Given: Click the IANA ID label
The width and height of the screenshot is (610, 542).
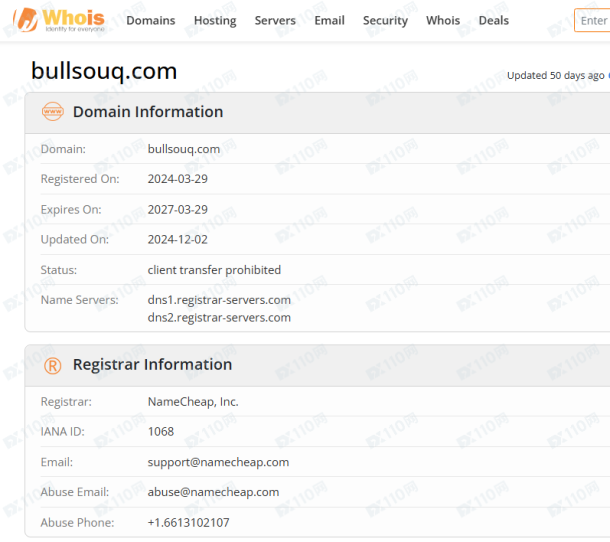Looking at the screenshot, I should point(63,431).
